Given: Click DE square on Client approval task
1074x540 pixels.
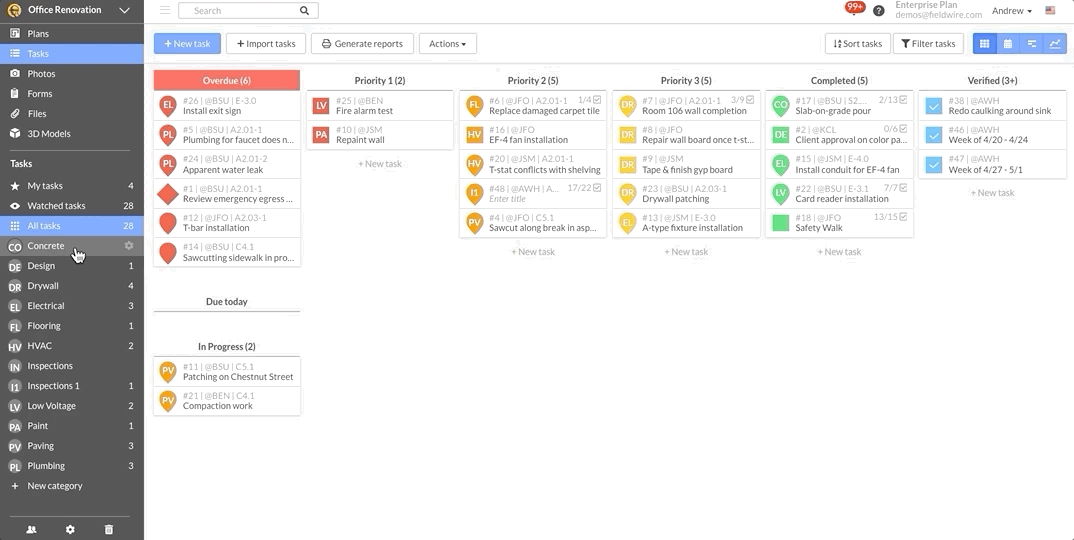Looking at the screenshot, I should [780, 135].
